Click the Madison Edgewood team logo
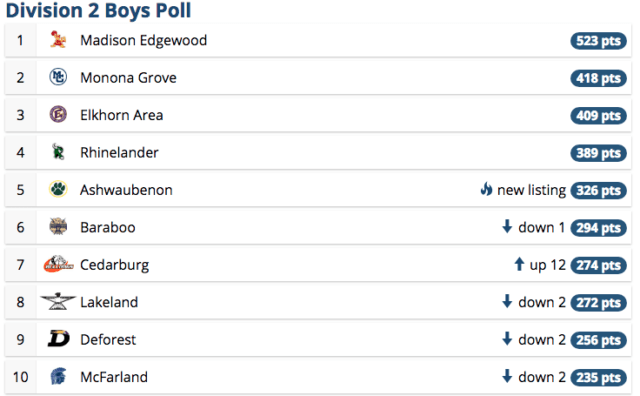This screenshot has width=640, height=396. pyautogui.click(x=58, y=40)
